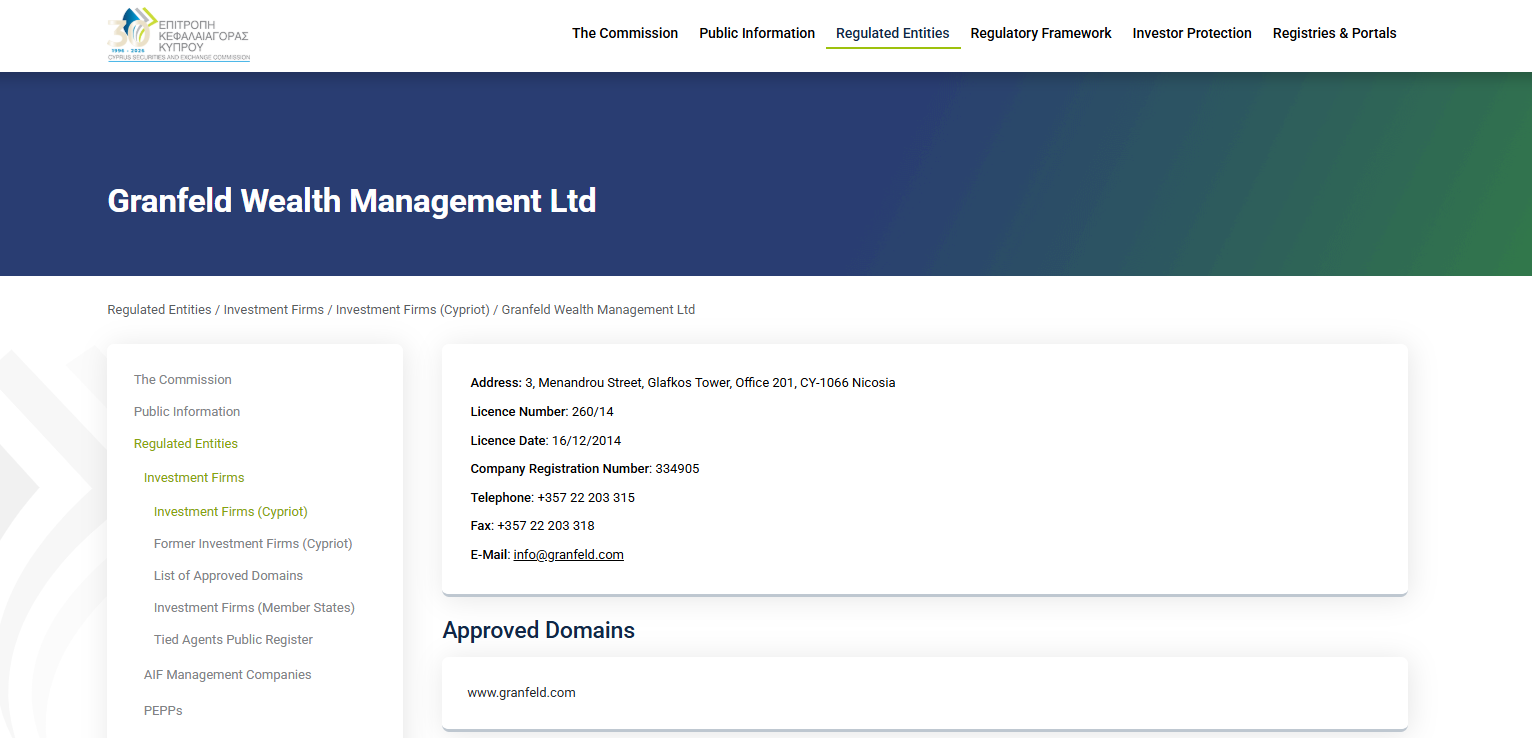
Task: Click Company Registration Number 334905 text
Action: pyautogui.click(x=585, y=469)
